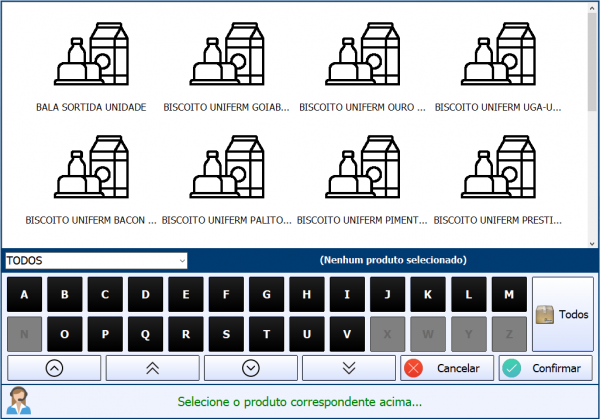Filter products by letter M
Viewport: 600px width, 419px height.
(509, 295)
